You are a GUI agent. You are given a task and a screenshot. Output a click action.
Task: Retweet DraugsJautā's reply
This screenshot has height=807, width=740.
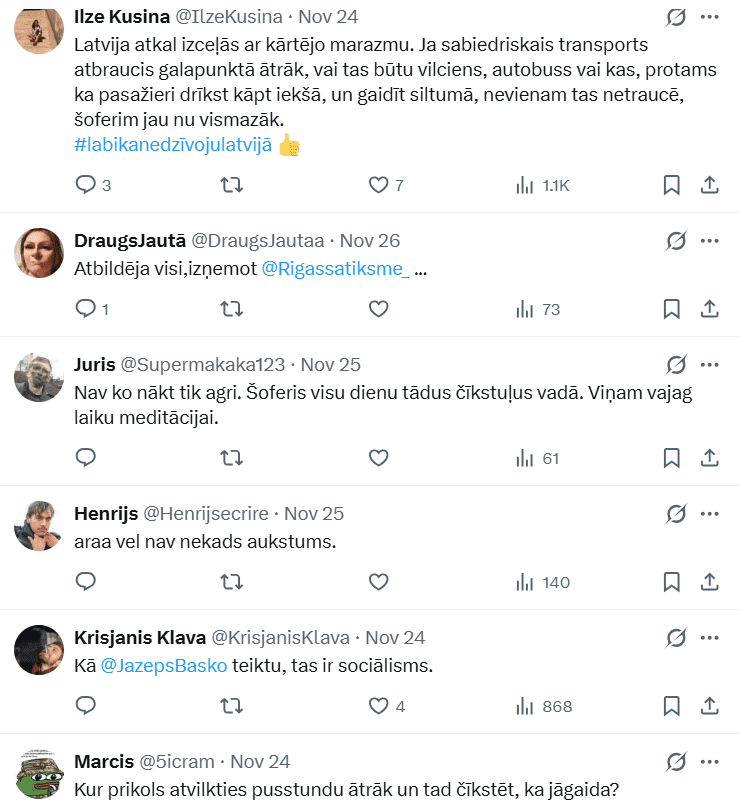[231, 309]
